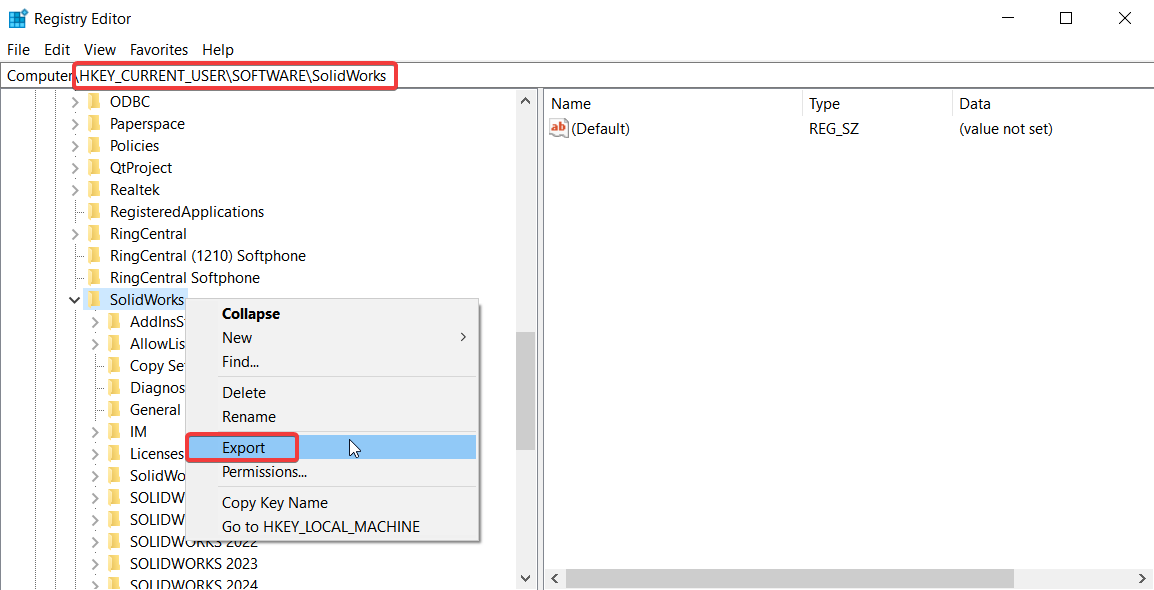The image size is (1154, 590).
Task: Click the Policies folder icon
Action: (x=94, y=146)
